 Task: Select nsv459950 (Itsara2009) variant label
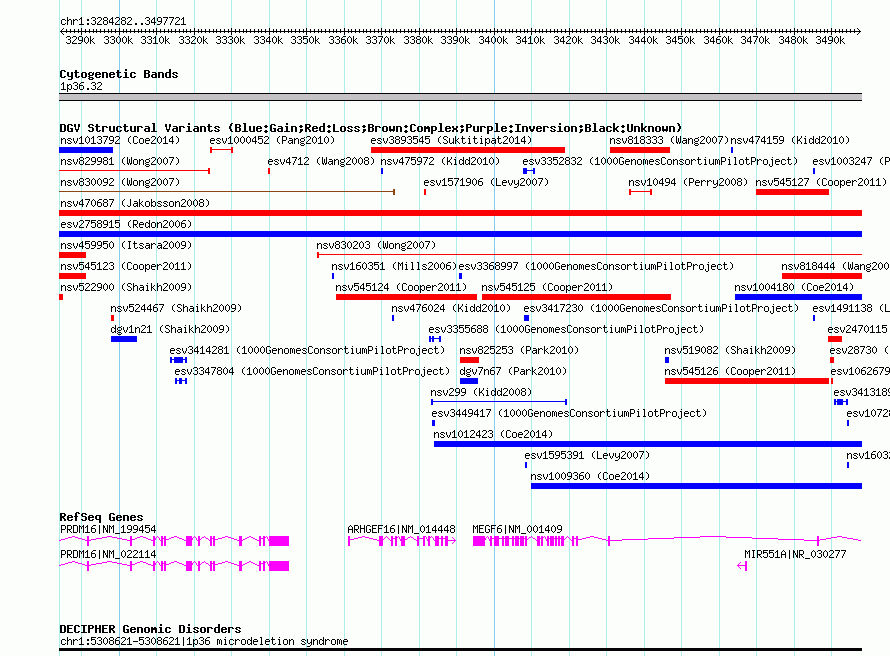tap(126, 245)
